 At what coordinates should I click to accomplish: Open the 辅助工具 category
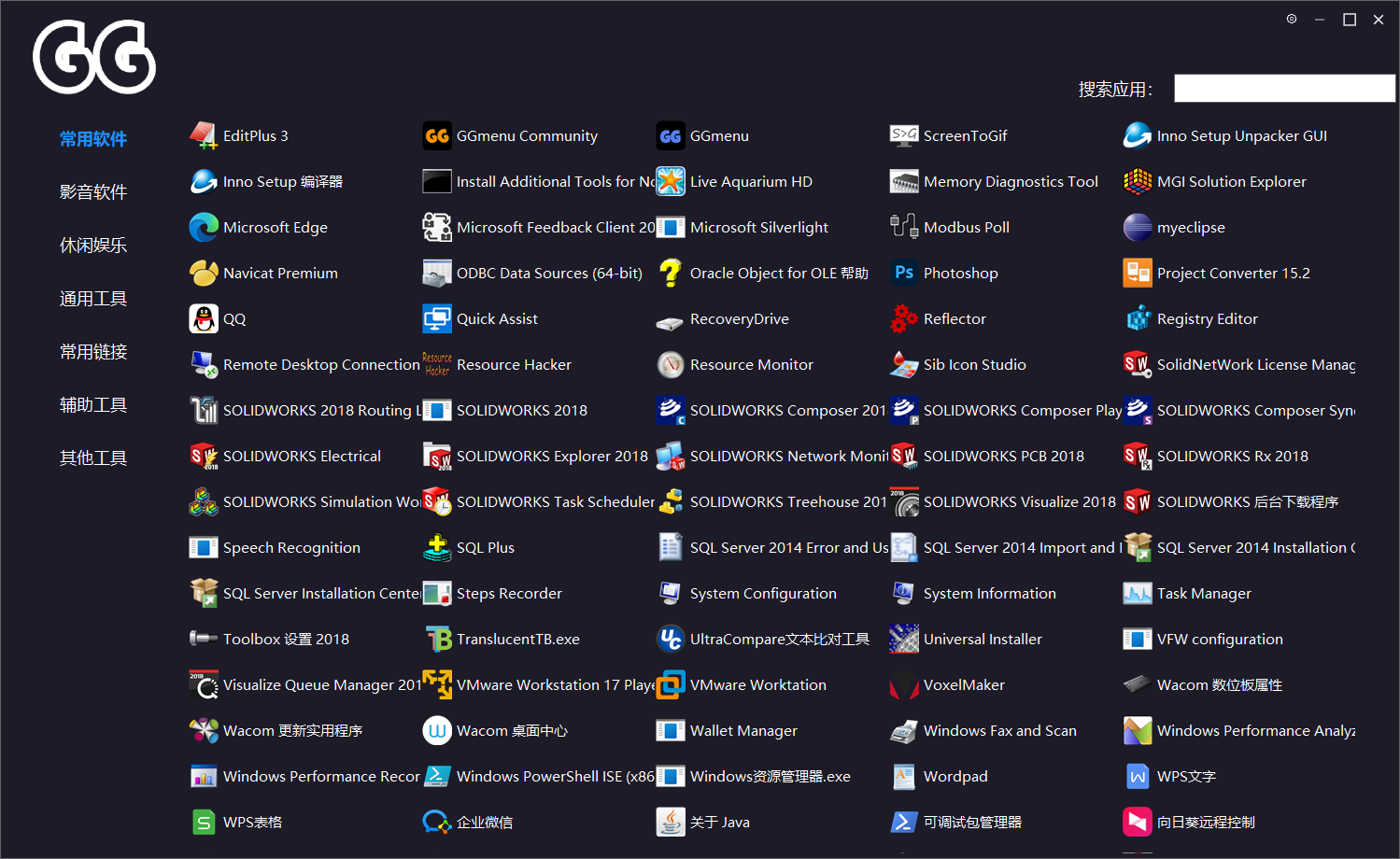tap(93, 405)
